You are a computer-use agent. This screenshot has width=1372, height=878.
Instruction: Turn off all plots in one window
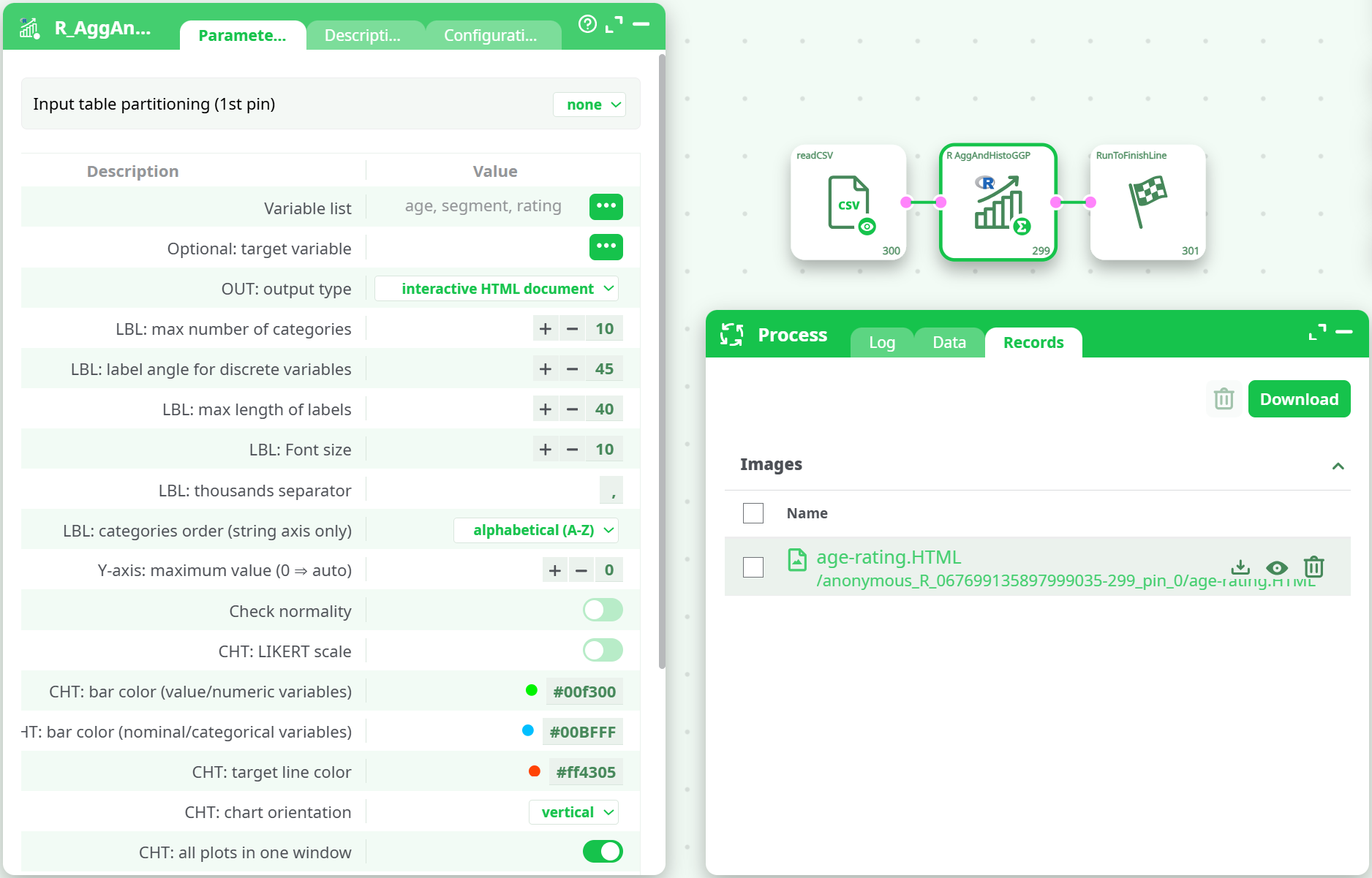click(x=603, y=852)
